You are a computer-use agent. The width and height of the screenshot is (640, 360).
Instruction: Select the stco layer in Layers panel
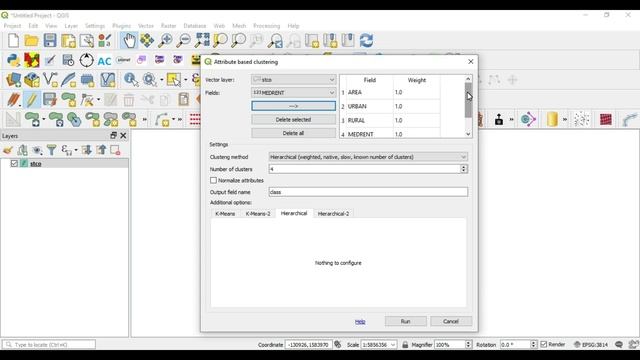36,163
